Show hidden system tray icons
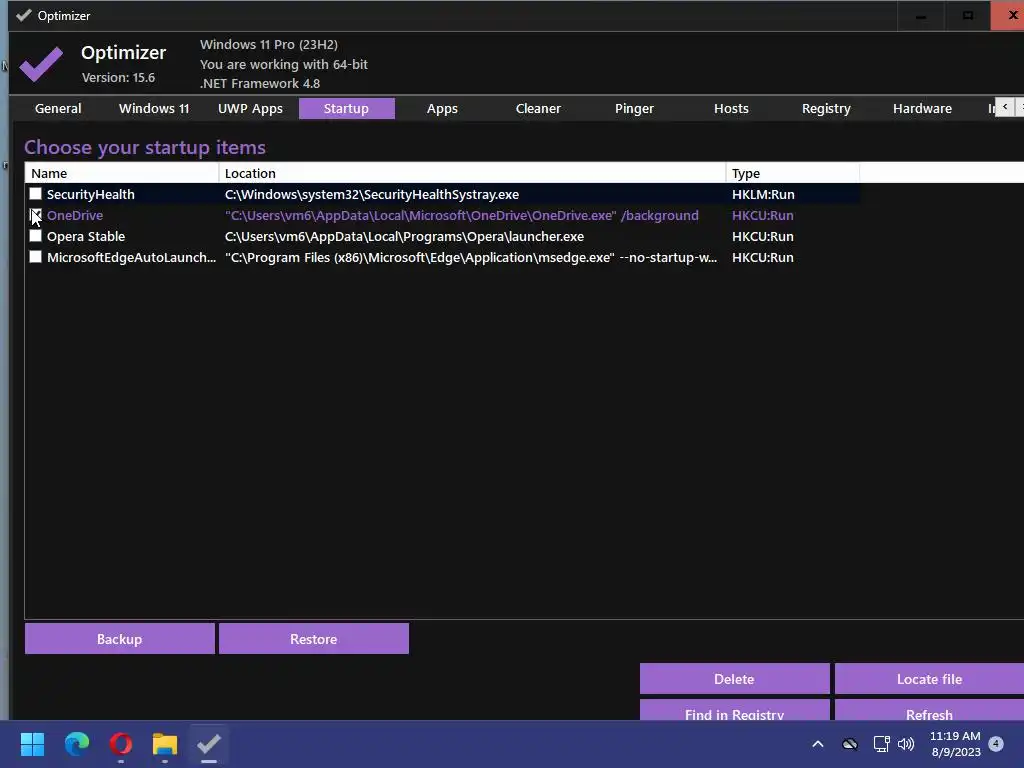The width and height of the screenshot is (1024, 768). 818,744
